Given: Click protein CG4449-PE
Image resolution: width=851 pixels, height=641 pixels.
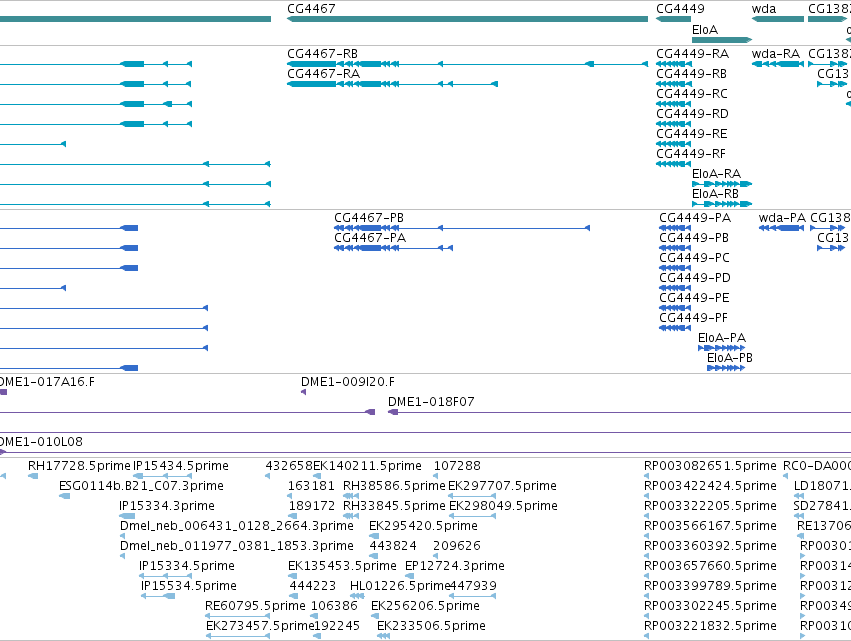Looking at the screenshot, I should (675, 308).
